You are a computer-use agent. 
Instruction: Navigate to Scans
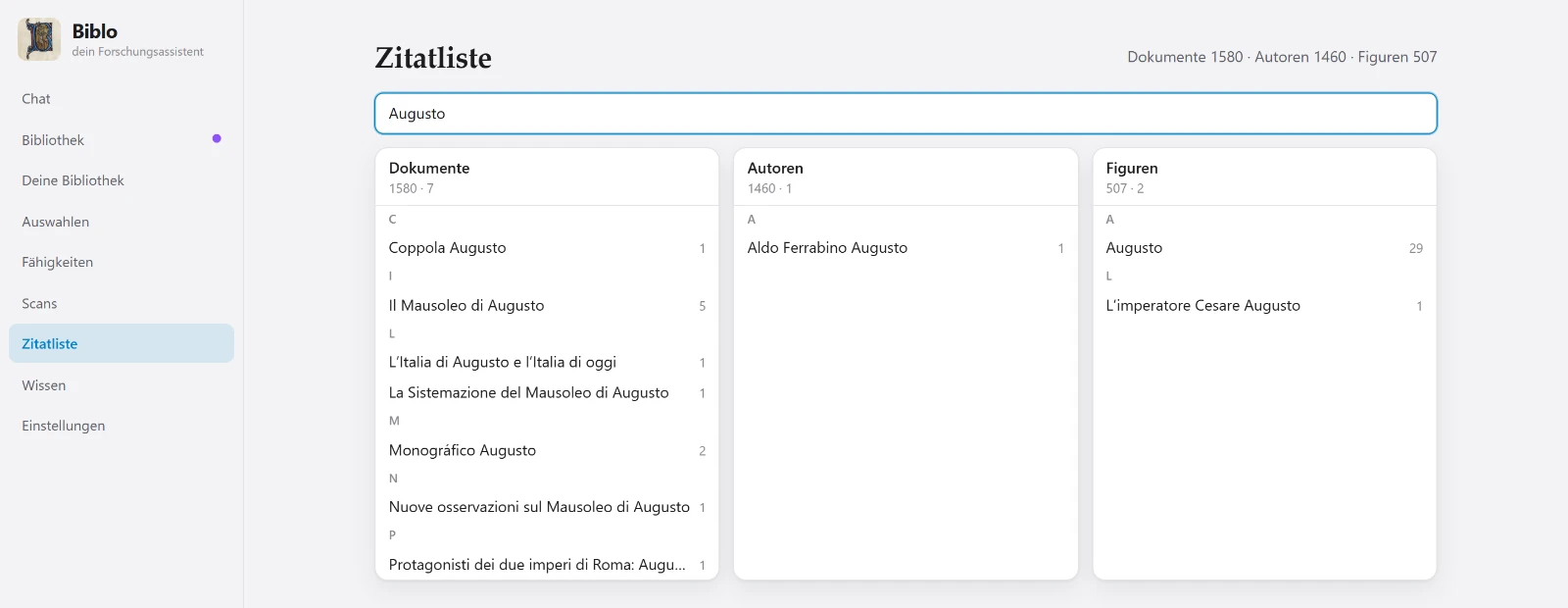pos(122,303)
